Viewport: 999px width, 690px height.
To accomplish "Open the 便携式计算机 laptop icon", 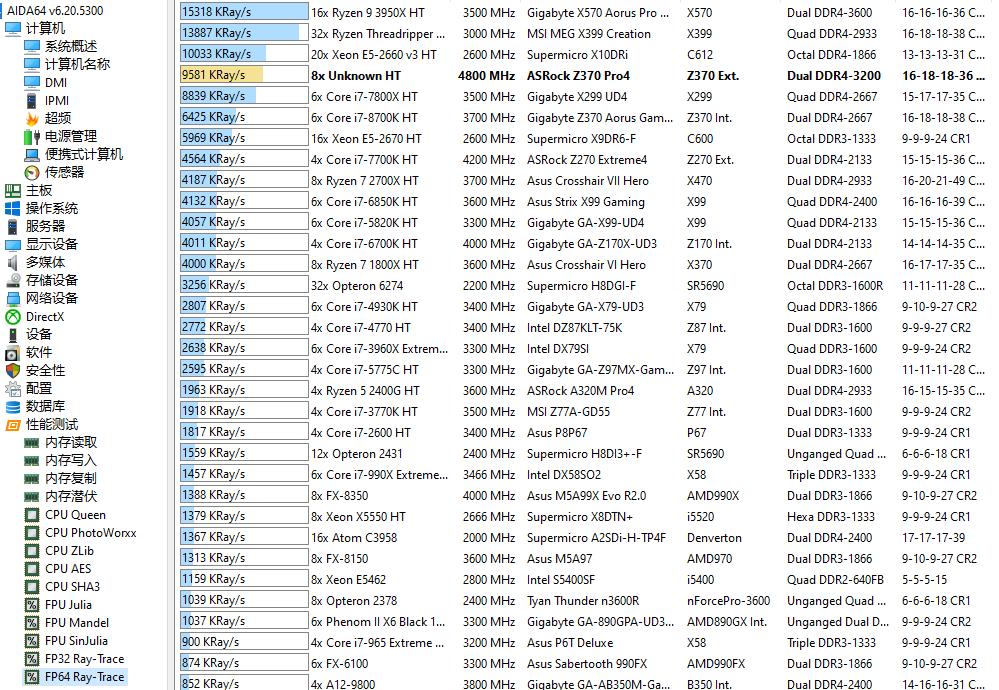I will (x=32, y=154).
